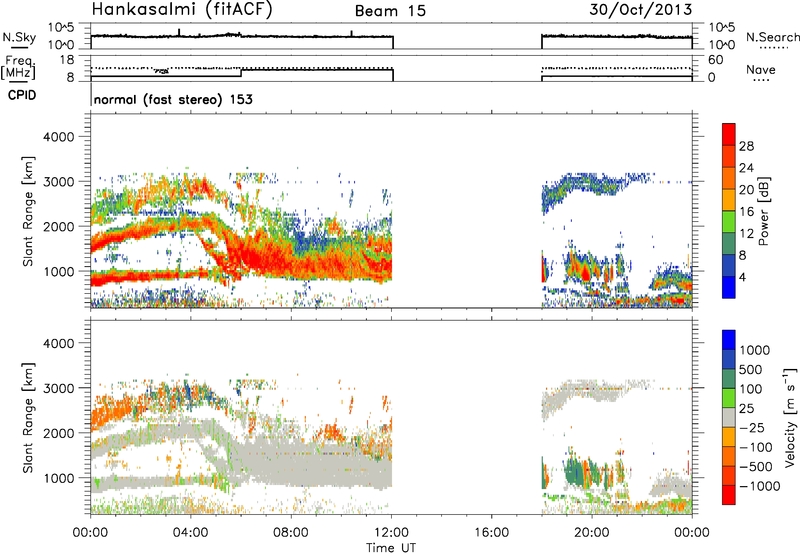Viewport: 800px width, 554px height.
Task: Click the 28 tick on power colorbar
Action: click(x=746, y=146)
